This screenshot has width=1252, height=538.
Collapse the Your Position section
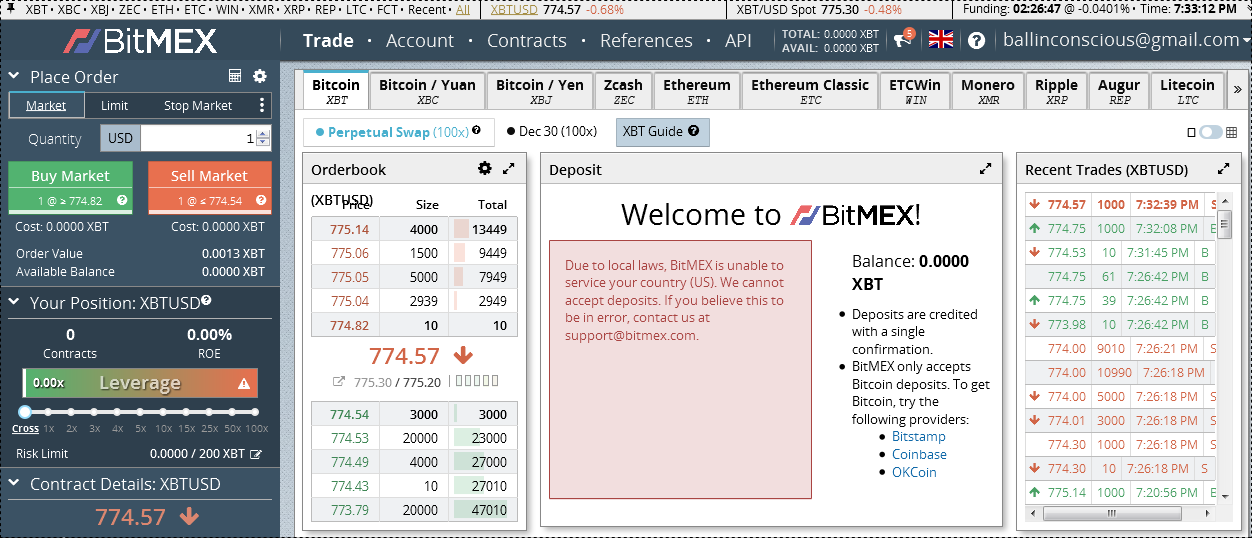(15, 303)
